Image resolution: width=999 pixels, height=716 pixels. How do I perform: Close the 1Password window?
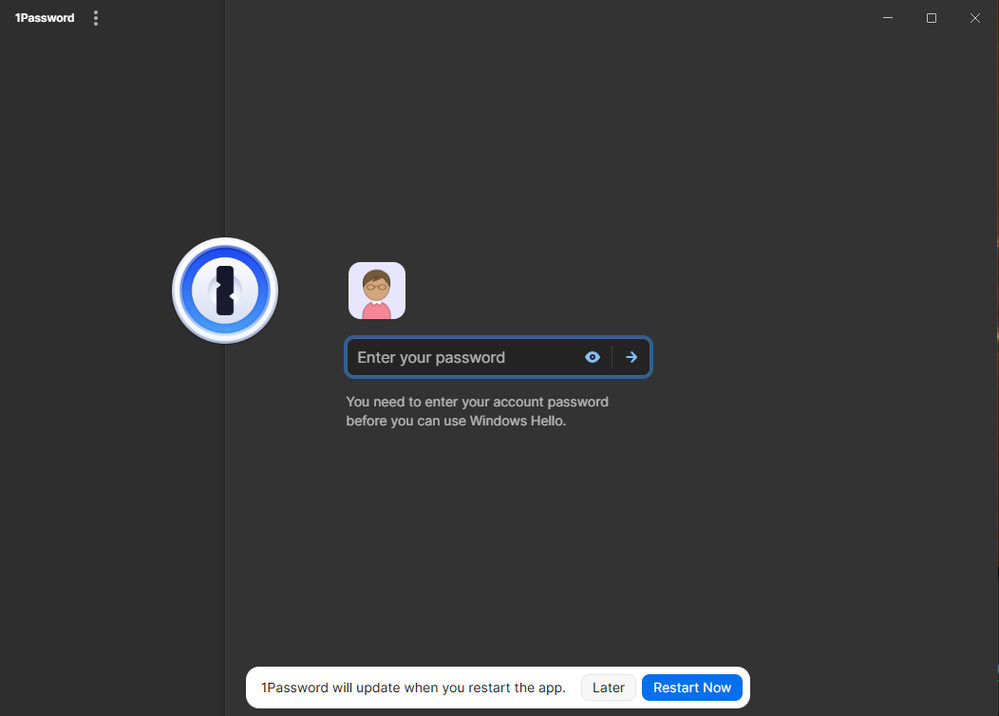(975, 18)
